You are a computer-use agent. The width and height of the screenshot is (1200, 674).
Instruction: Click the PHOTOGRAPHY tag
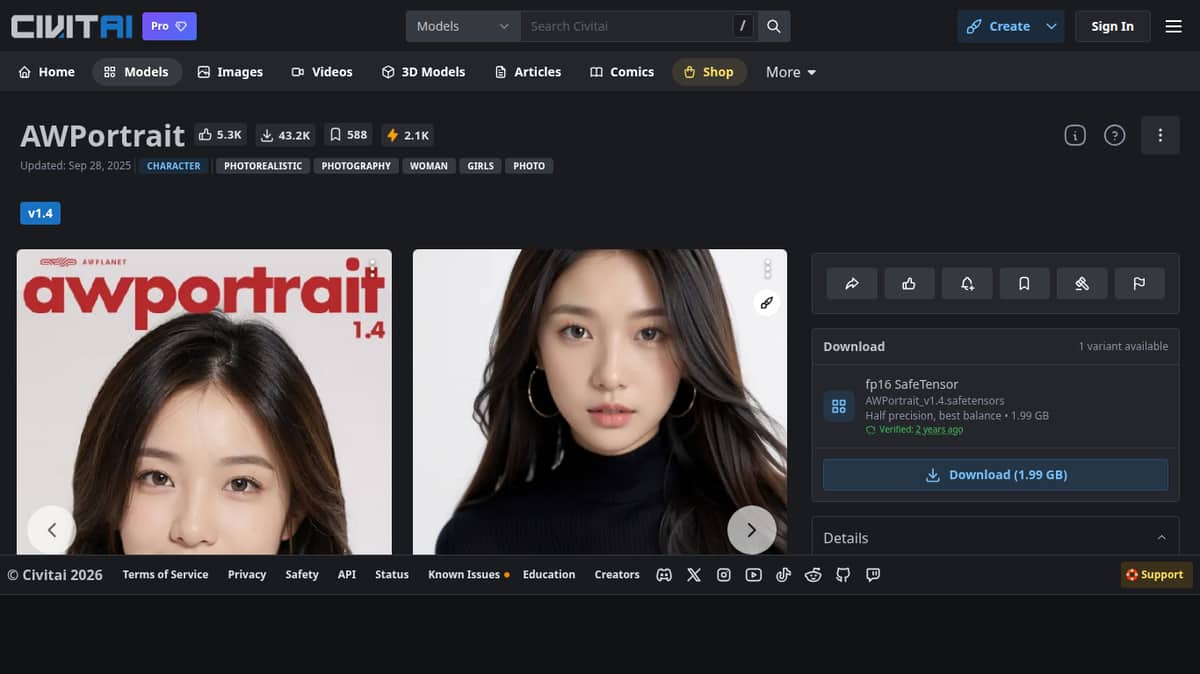coord(356,166)
